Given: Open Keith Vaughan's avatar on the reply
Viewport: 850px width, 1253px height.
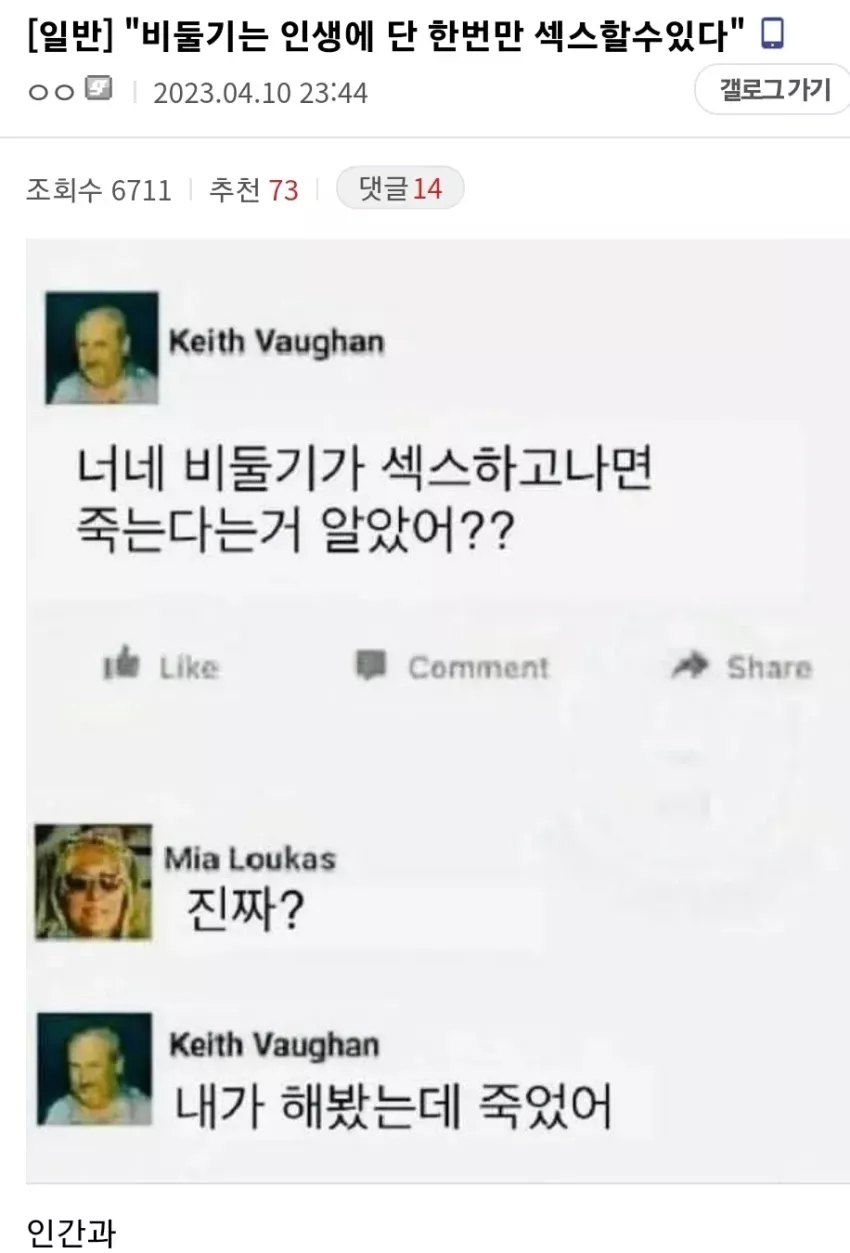Looking at the screenshot, I should (95, 1070).
